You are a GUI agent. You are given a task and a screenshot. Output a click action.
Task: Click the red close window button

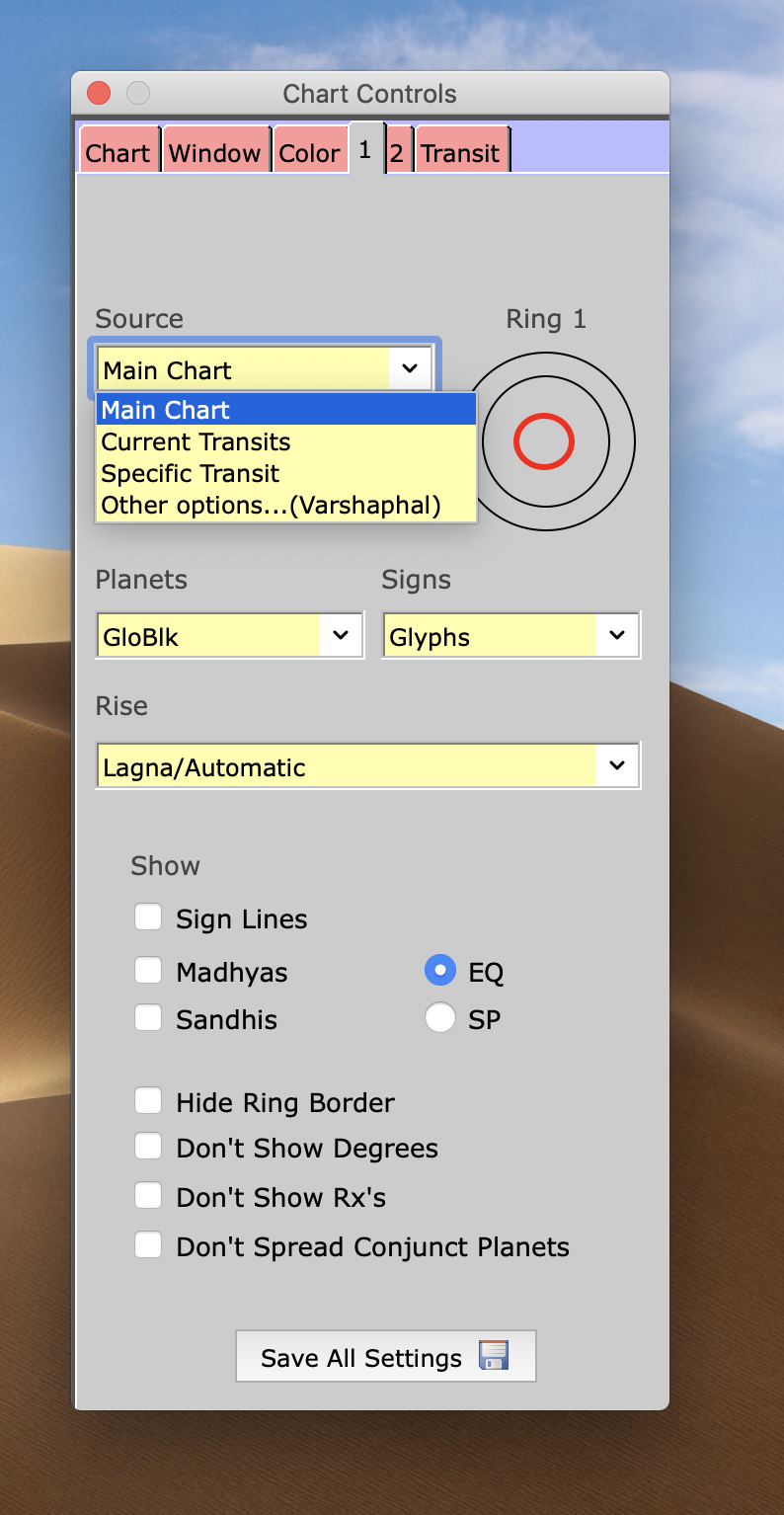(x=99, y=93)
